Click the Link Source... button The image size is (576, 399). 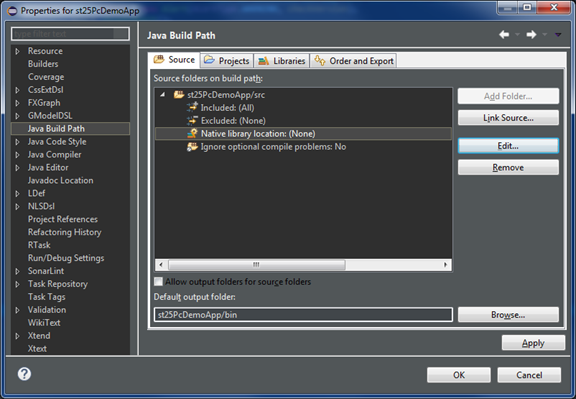(508, 118)
